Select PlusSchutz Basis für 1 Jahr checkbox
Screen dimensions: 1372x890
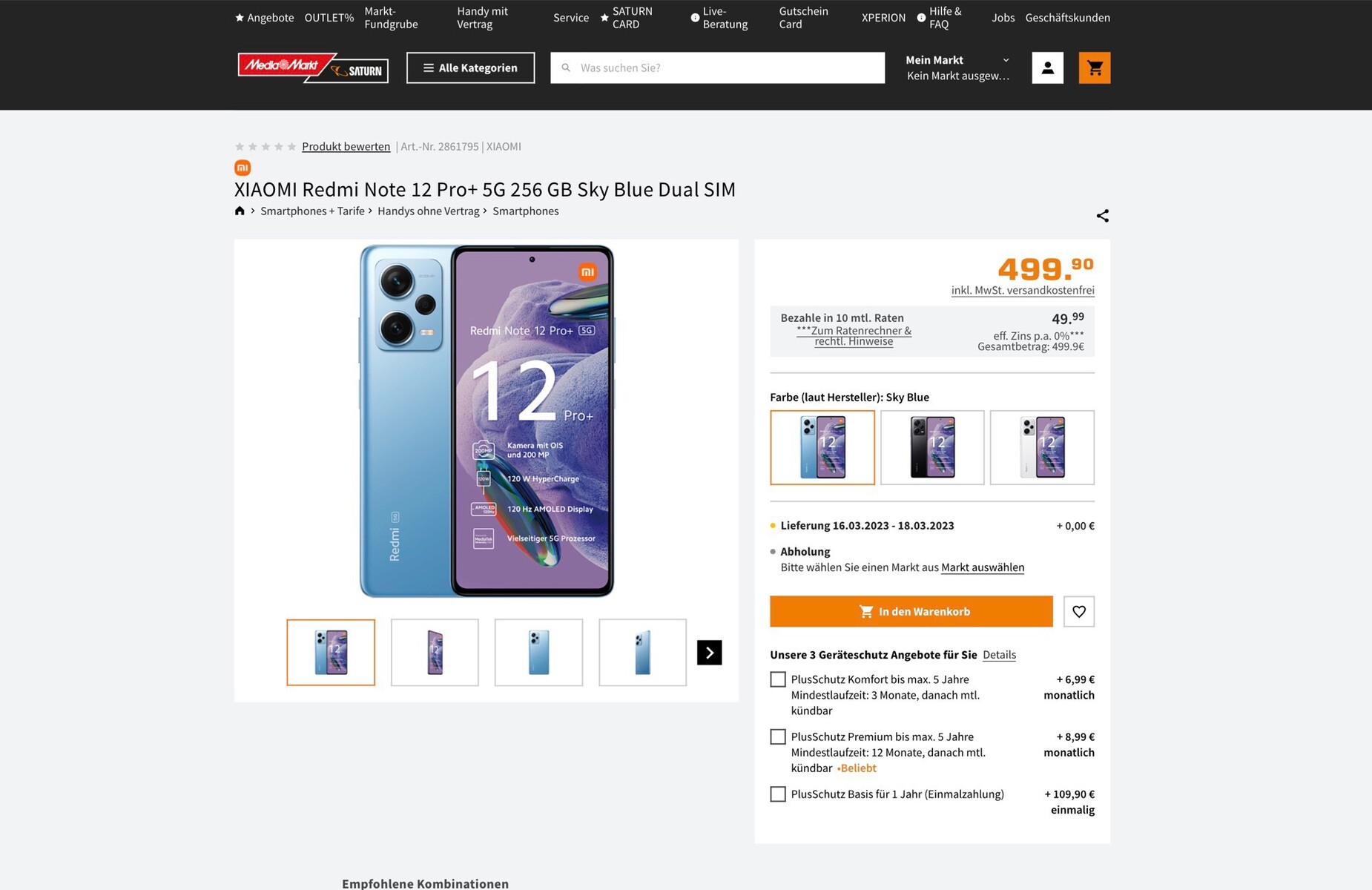tap(778, 794)
